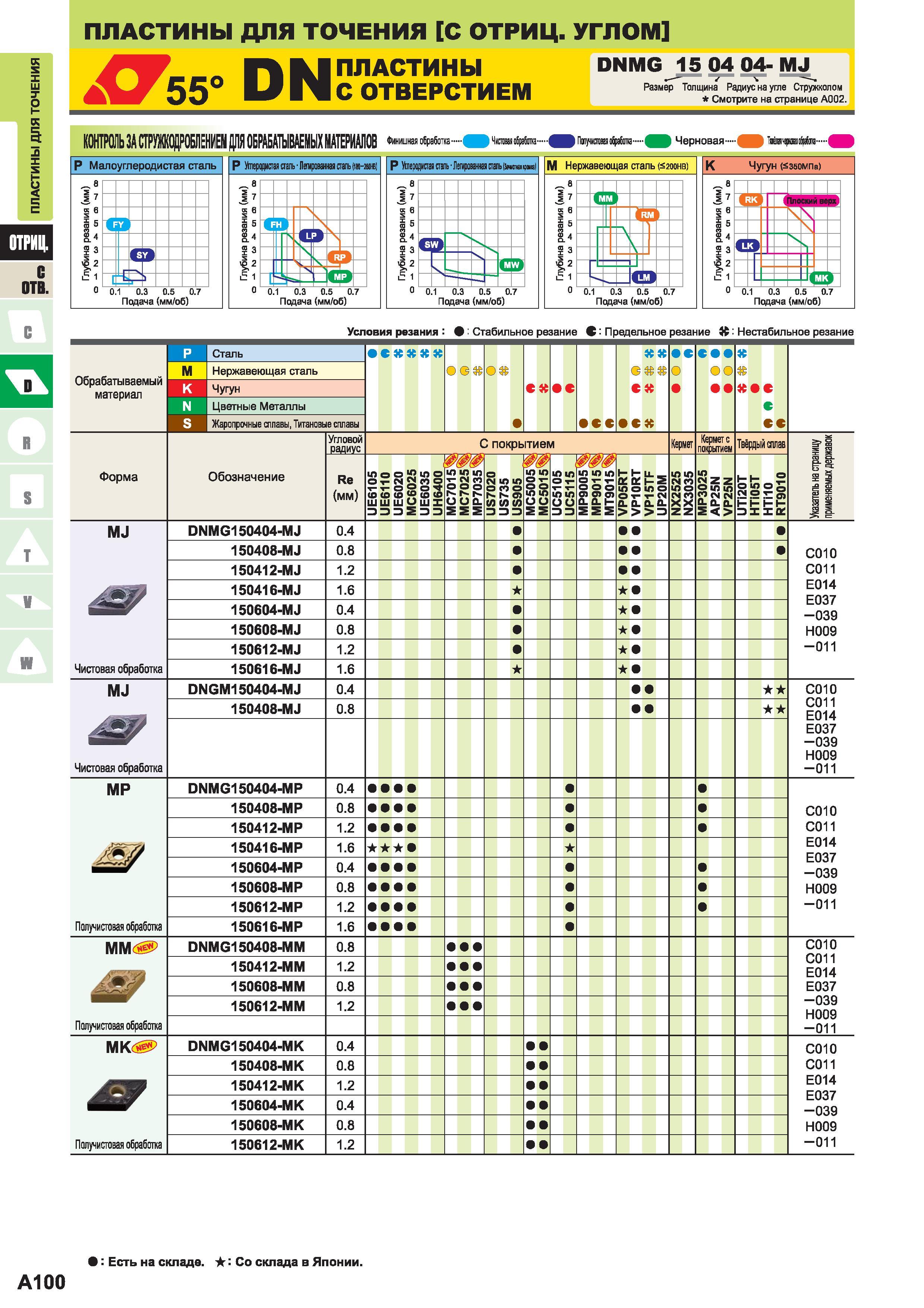Image resolution: width=924 pixels, height=1308 pixels.
Task: Click the Нержавеющая сталь (≤200HB) chart header
Action: click(x=620, y=166)
